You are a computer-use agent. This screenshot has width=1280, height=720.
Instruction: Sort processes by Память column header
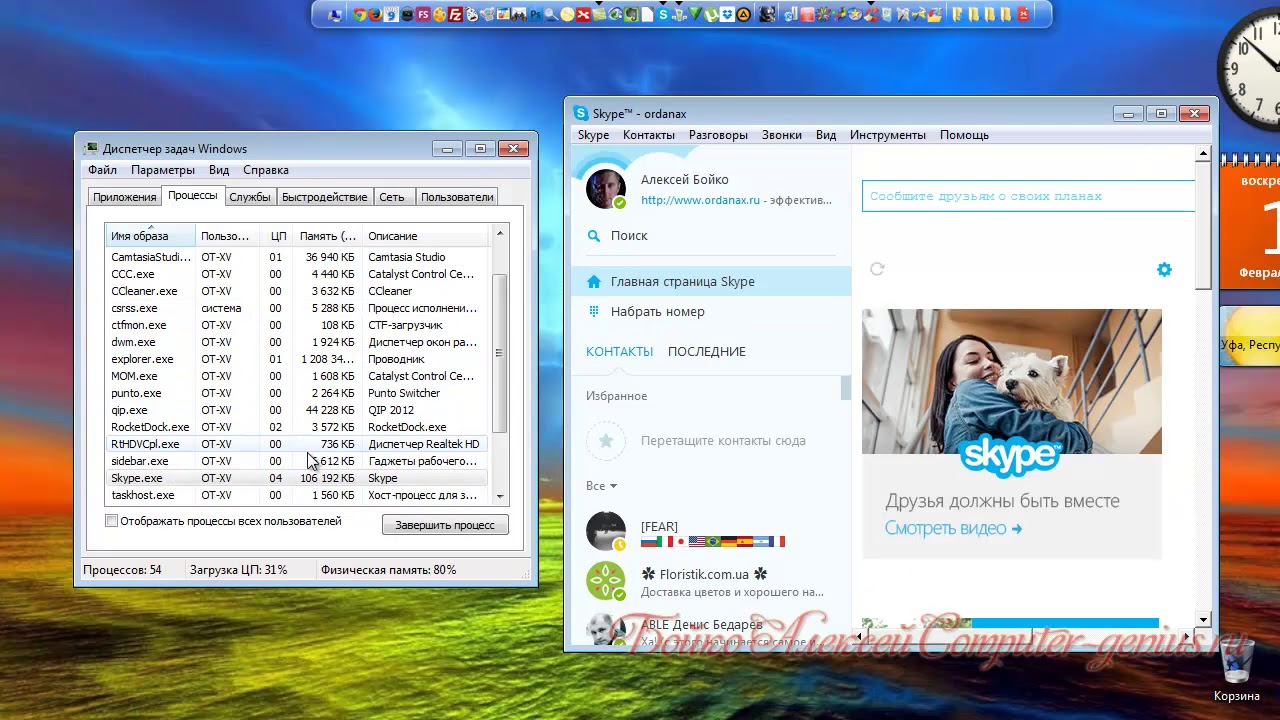(x=327, y=236)
